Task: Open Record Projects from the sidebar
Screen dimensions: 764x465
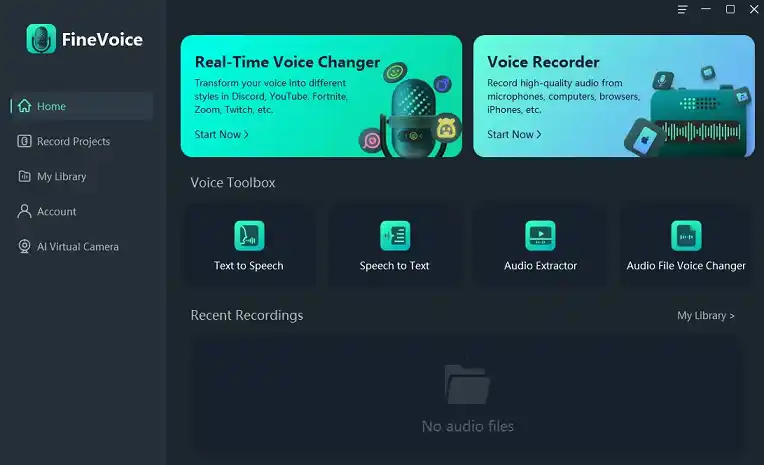Action: [x=74, y=141]
